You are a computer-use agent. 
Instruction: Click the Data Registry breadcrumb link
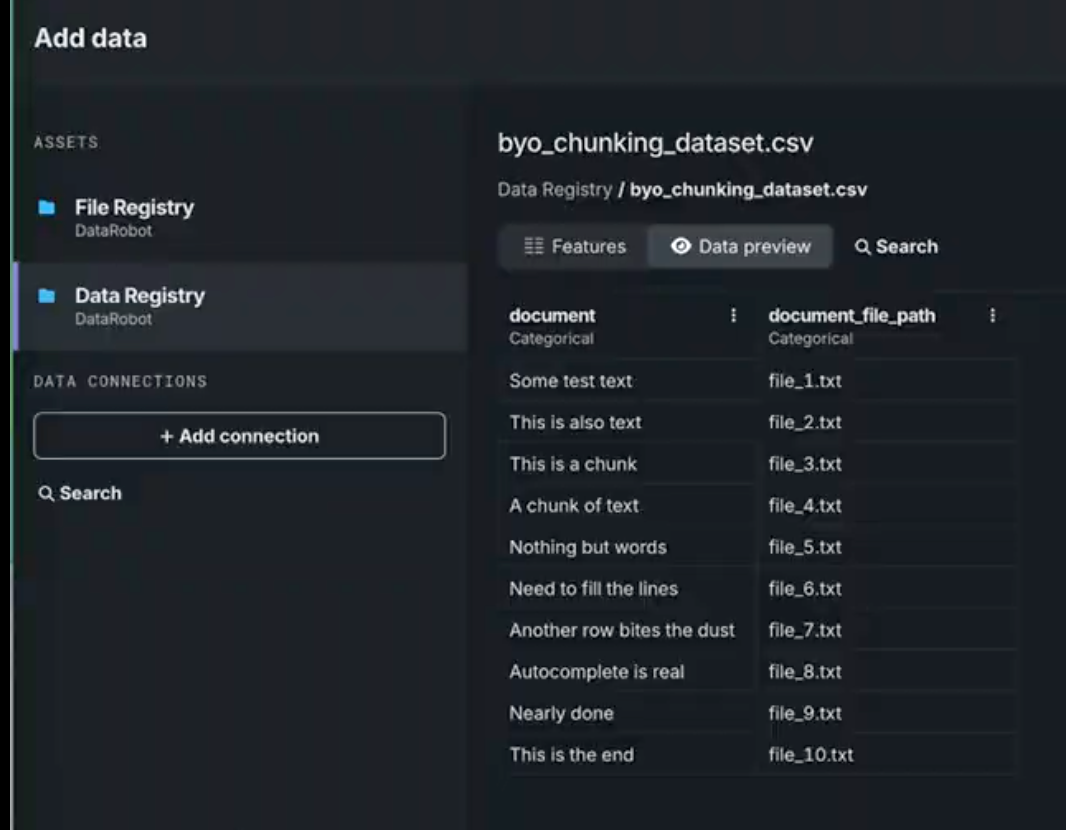[x=554, y=190]
